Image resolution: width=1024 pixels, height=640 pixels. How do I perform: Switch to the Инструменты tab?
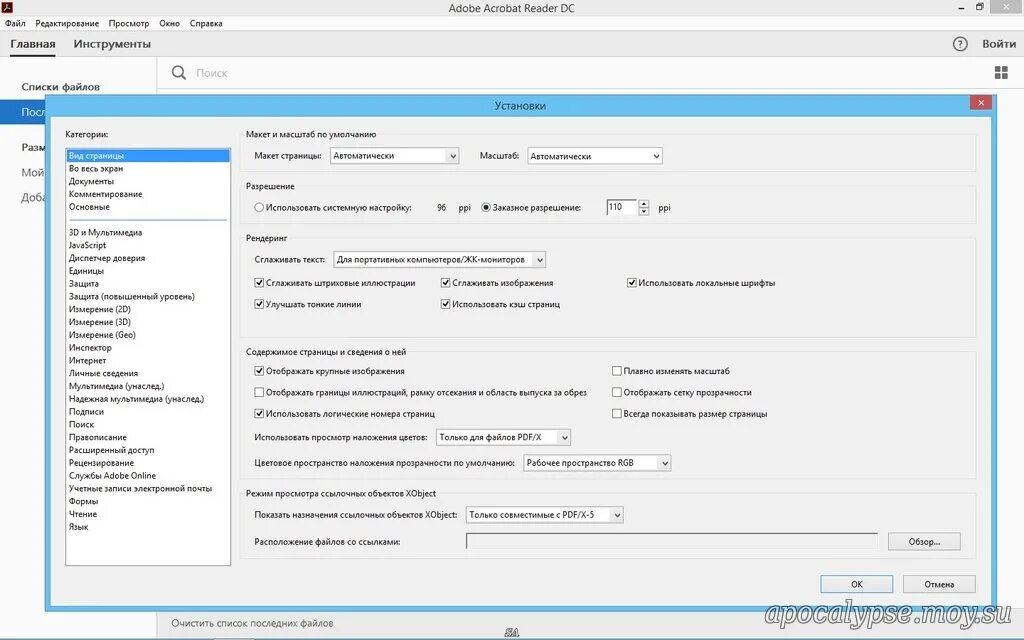[x=112, y=44]
